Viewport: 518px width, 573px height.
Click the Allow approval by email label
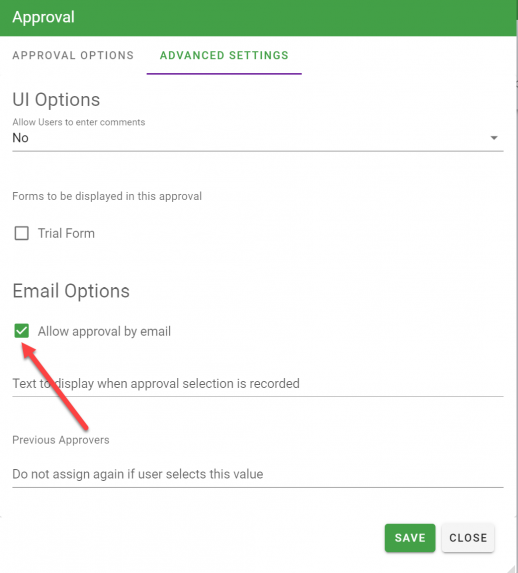coord(104,331)
